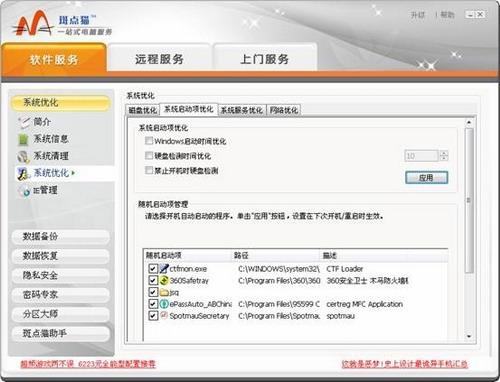Click the vertical scrollbar thumb
Image resolution: width=500 pixels, height=382 pixels.
(469, 200)
